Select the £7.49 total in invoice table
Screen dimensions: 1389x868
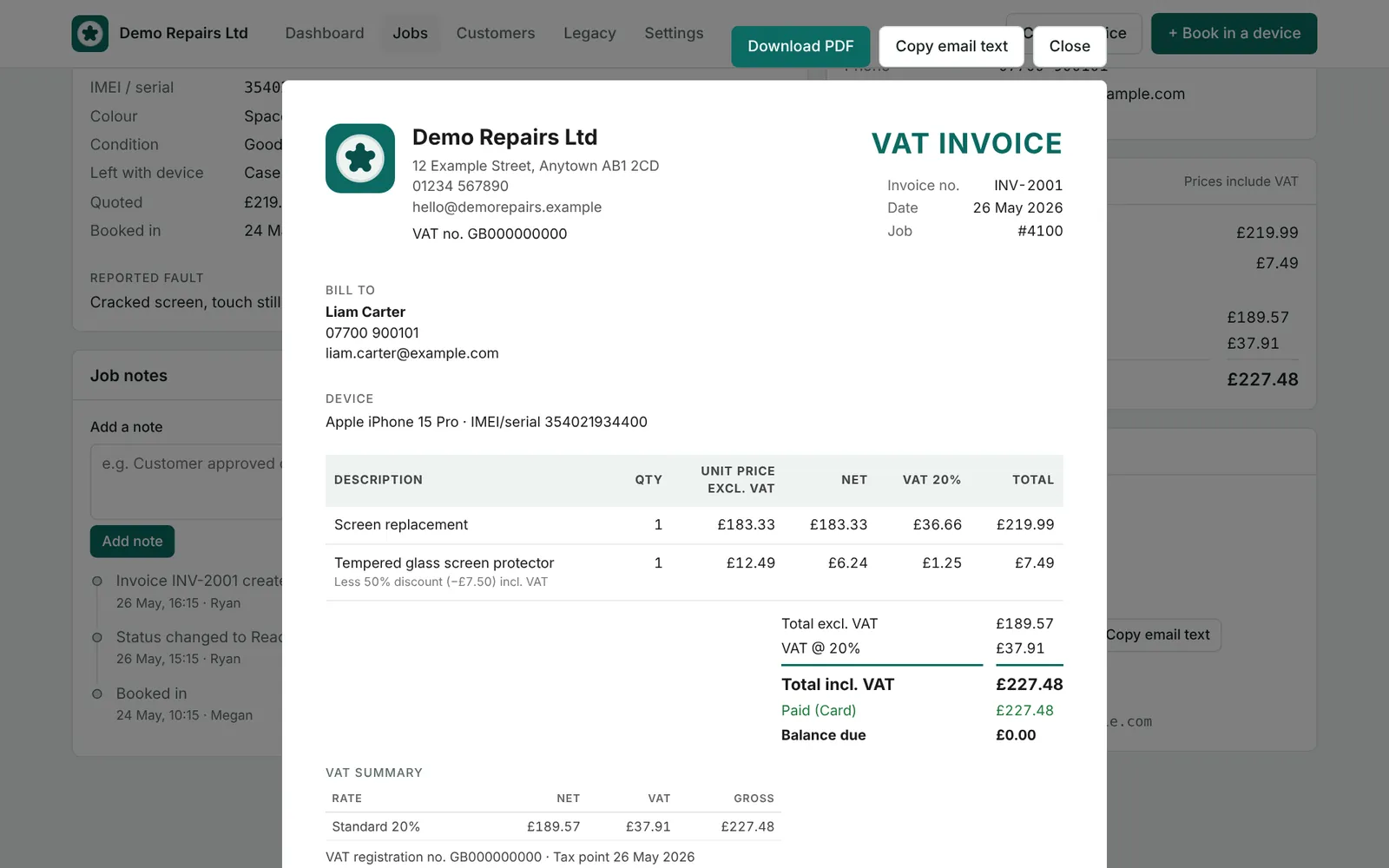click(x=1035, y=562)
